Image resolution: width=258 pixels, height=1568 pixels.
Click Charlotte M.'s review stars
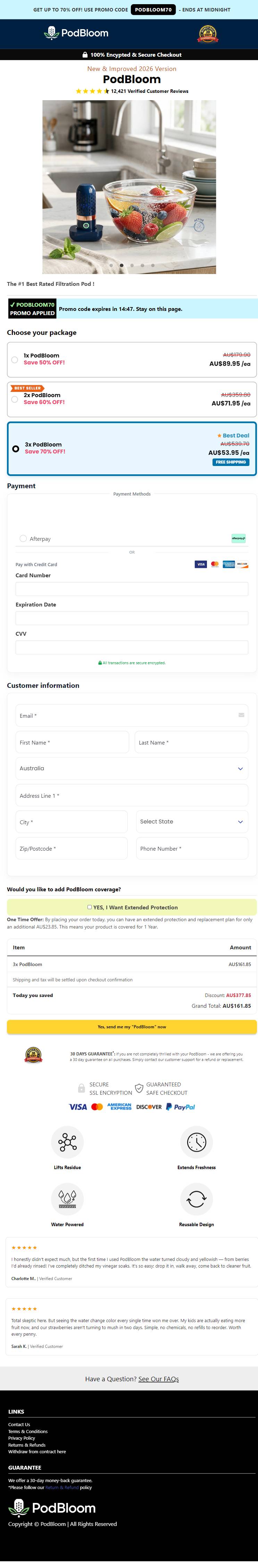point(24,1248)
